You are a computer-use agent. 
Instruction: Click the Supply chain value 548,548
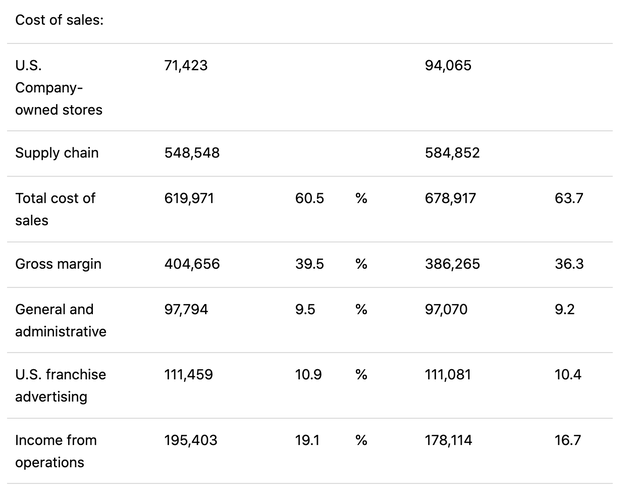(192, 153)
